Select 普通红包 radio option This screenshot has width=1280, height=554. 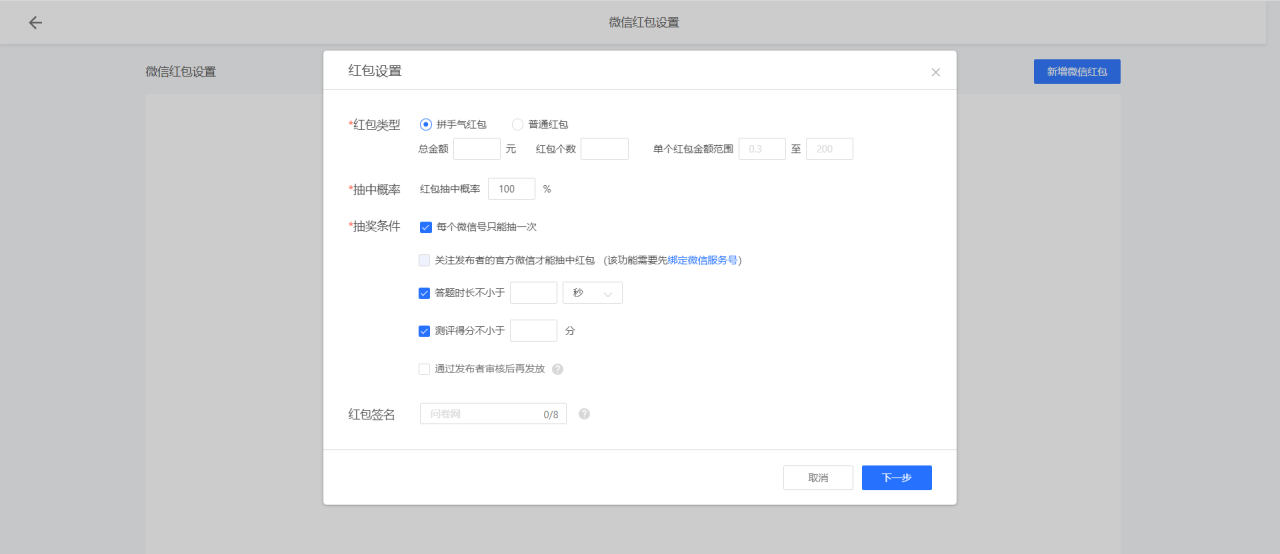click(x=517, y=125)
